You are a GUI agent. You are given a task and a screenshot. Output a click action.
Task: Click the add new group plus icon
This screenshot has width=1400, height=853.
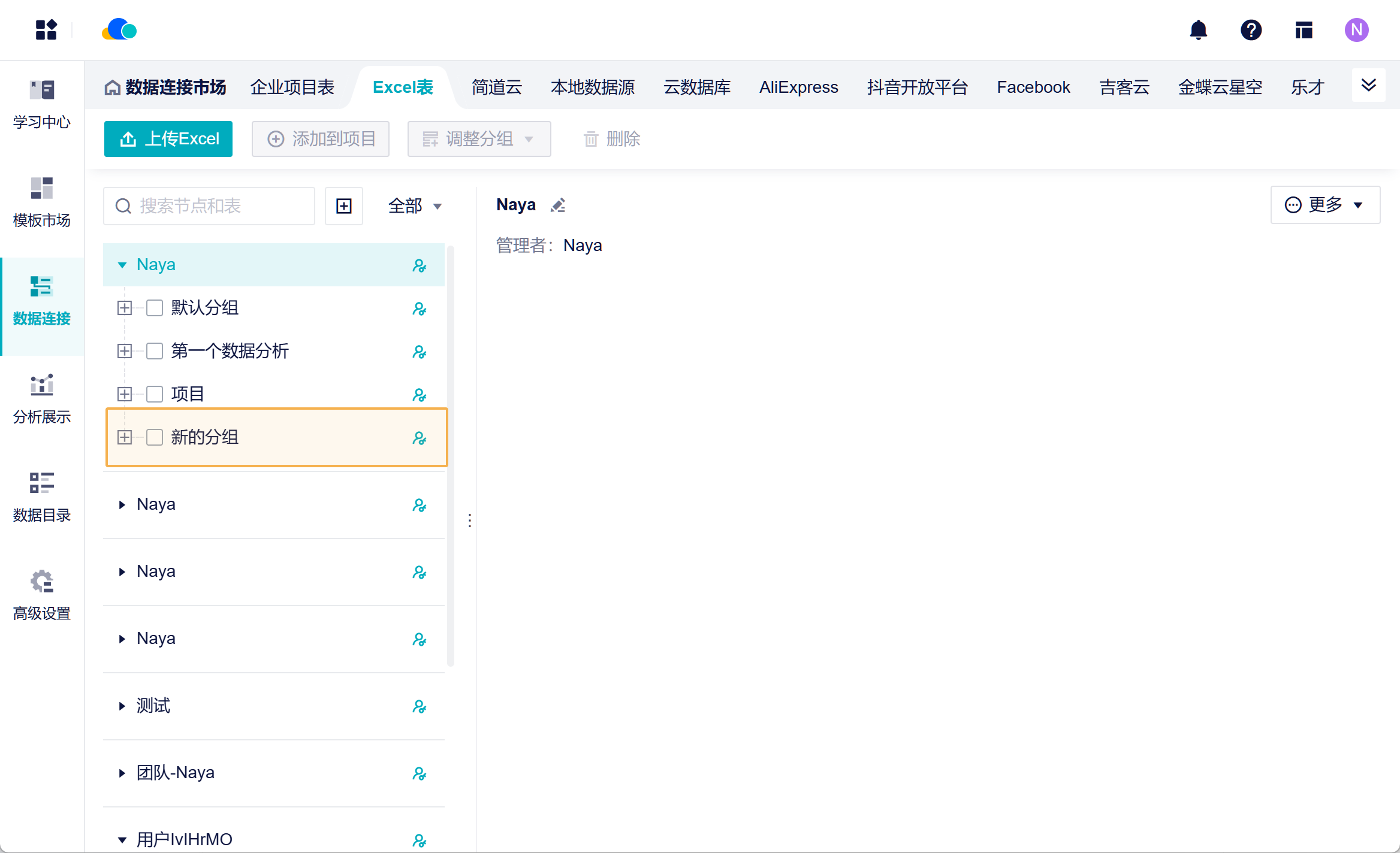(344, 206)
